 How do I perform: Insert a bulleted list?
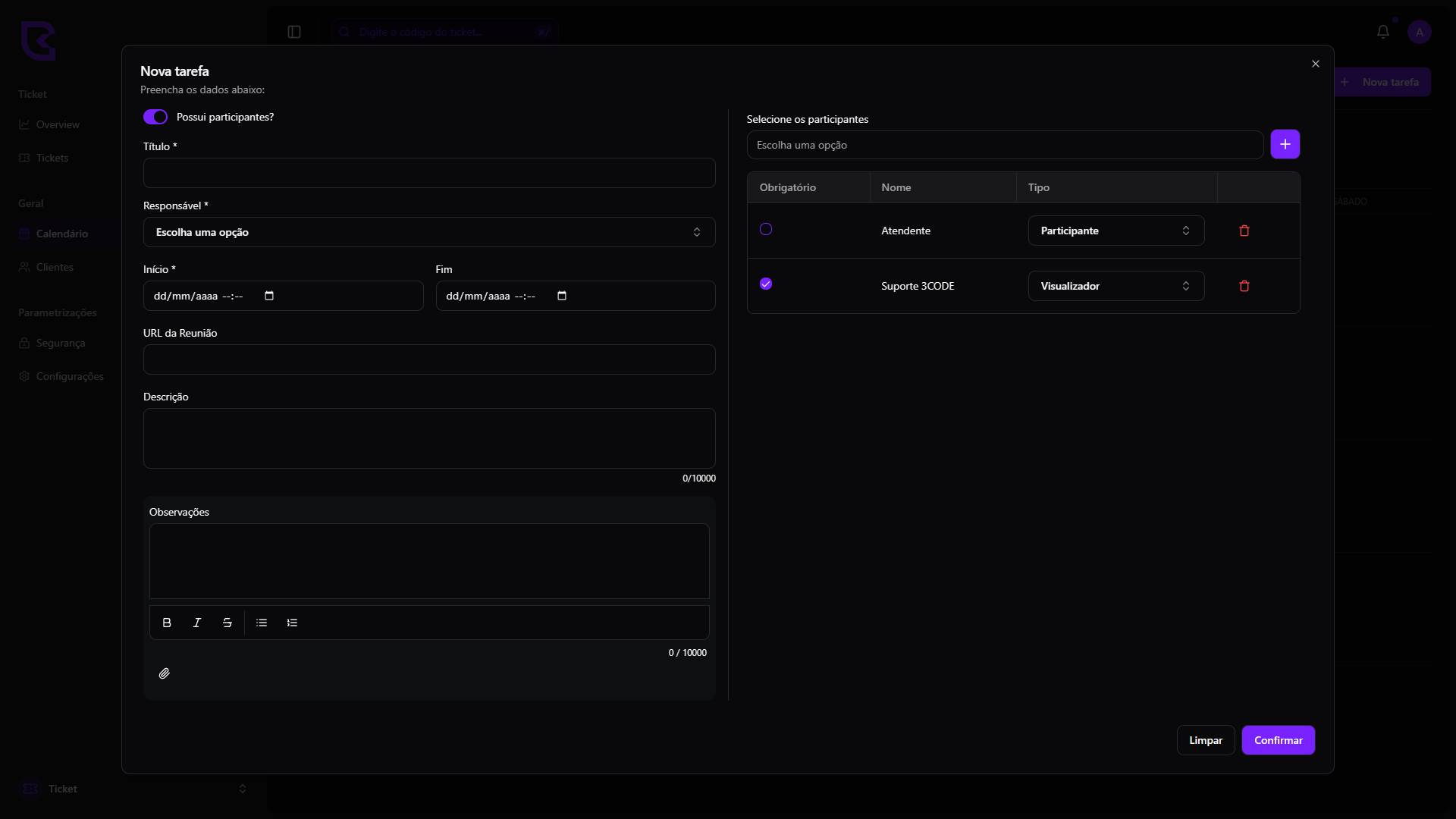point(262,623)
